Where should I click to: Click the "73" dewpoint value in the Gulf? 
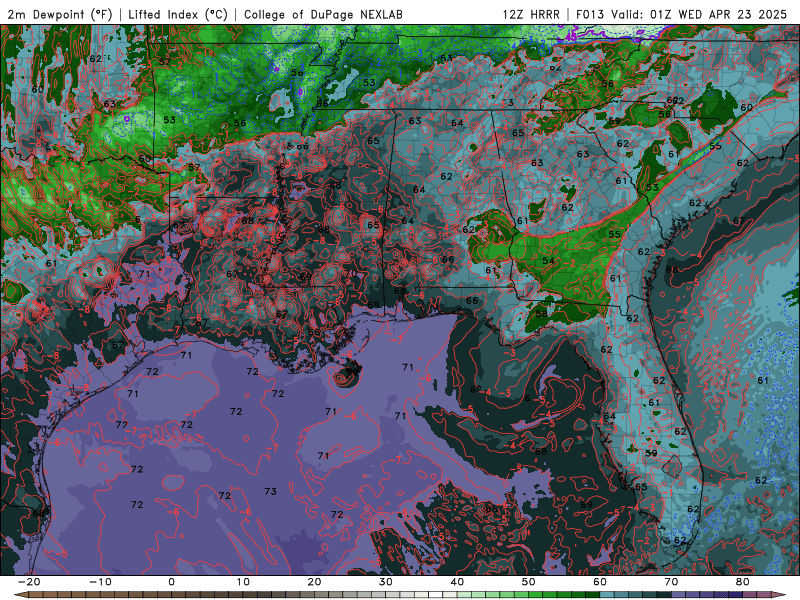pyautogui.click(x=270, y=491)
